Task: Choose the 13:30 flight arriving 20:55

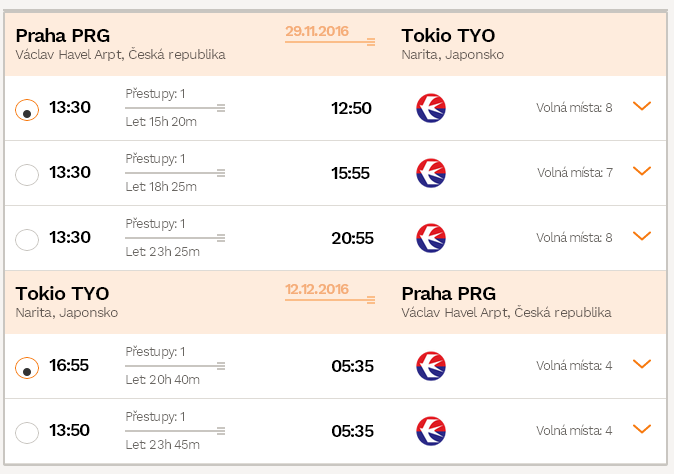Action: tap(27, 239)
